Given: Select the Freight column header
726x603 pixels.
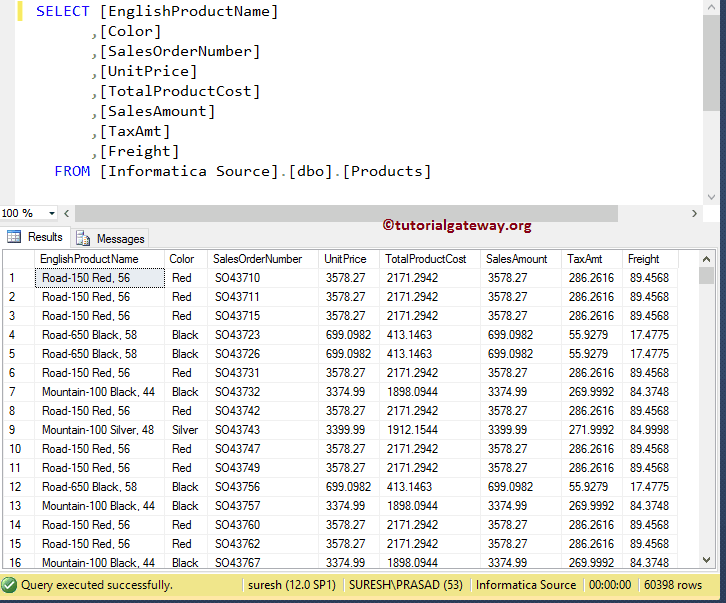Looking at the screenshot, I should [x=650, y=259].
